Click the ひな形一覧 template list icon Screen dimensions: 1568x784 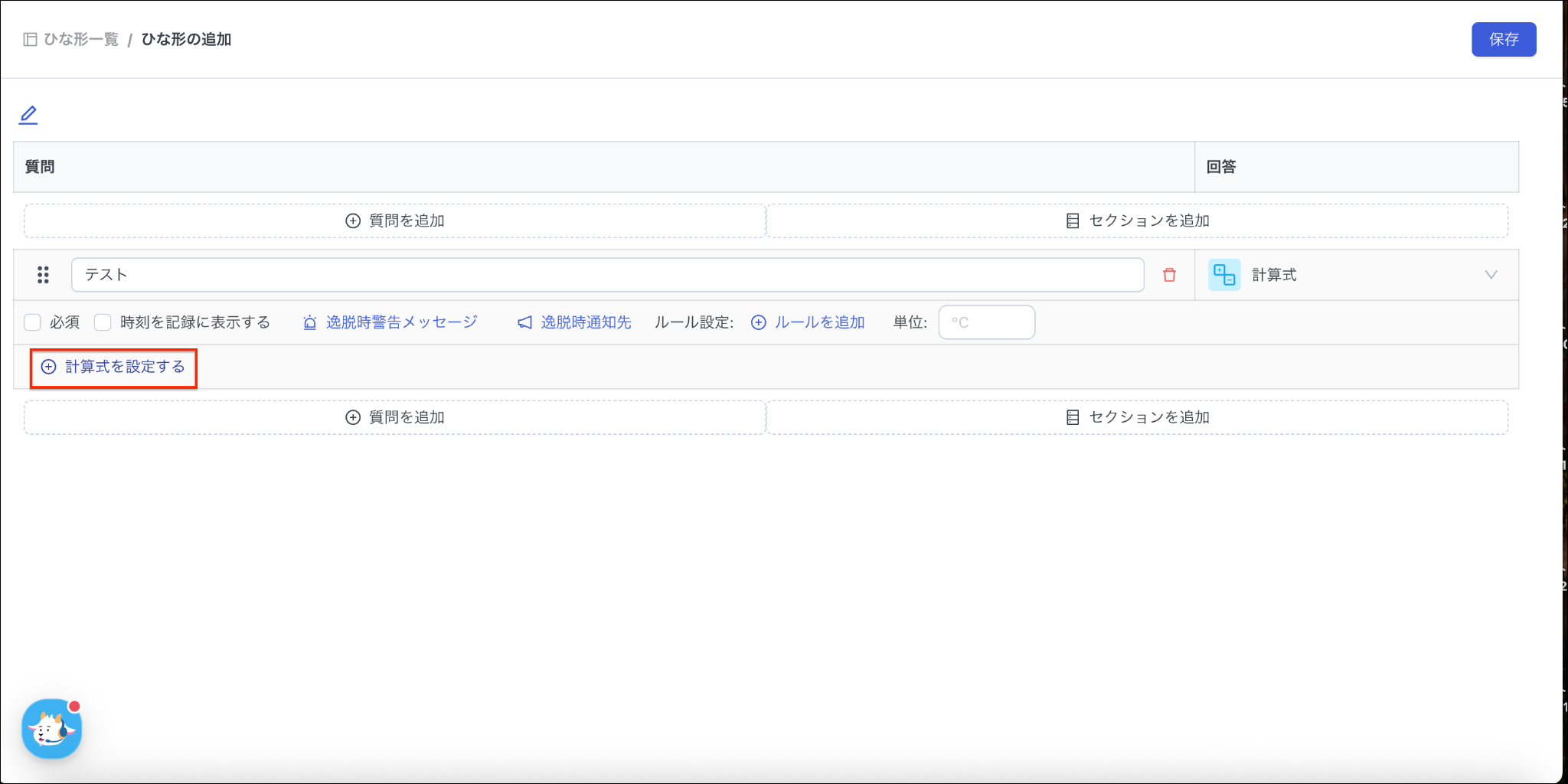pos(30,40)
